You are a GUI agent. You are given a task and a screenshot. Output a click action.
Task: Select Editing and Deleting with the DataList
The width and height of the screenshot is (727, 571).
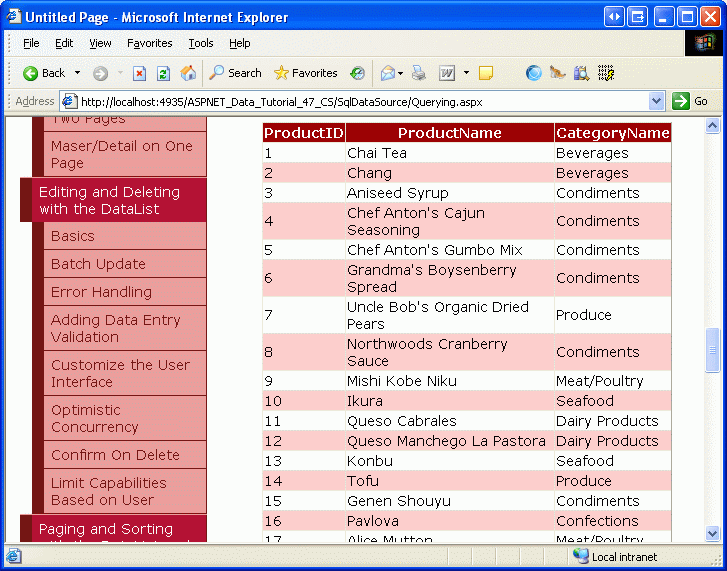(x=109, y=200)
